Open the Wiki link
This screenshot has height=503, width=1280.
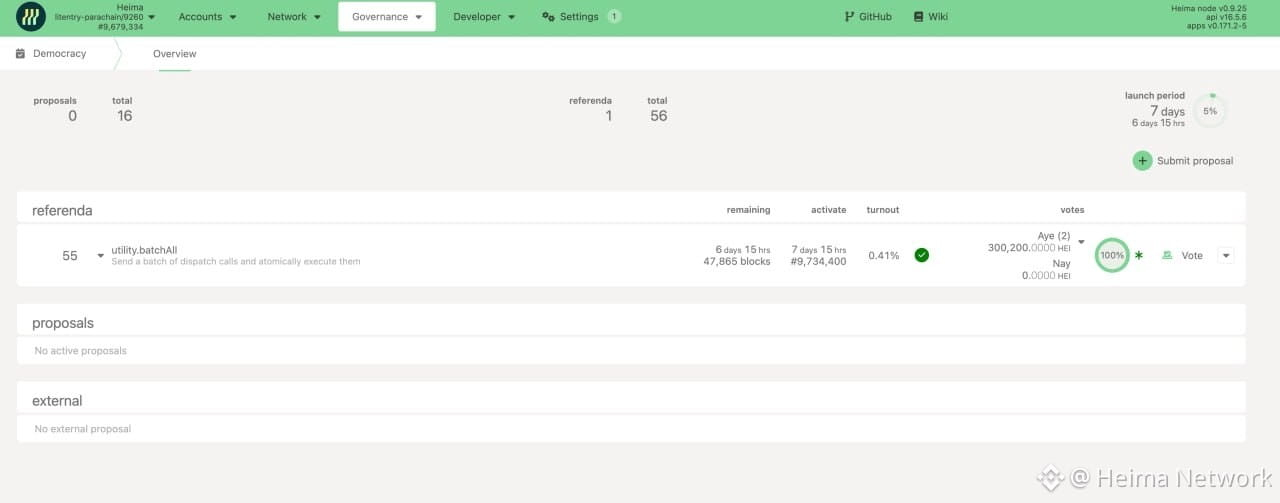(x=930, y=17)
